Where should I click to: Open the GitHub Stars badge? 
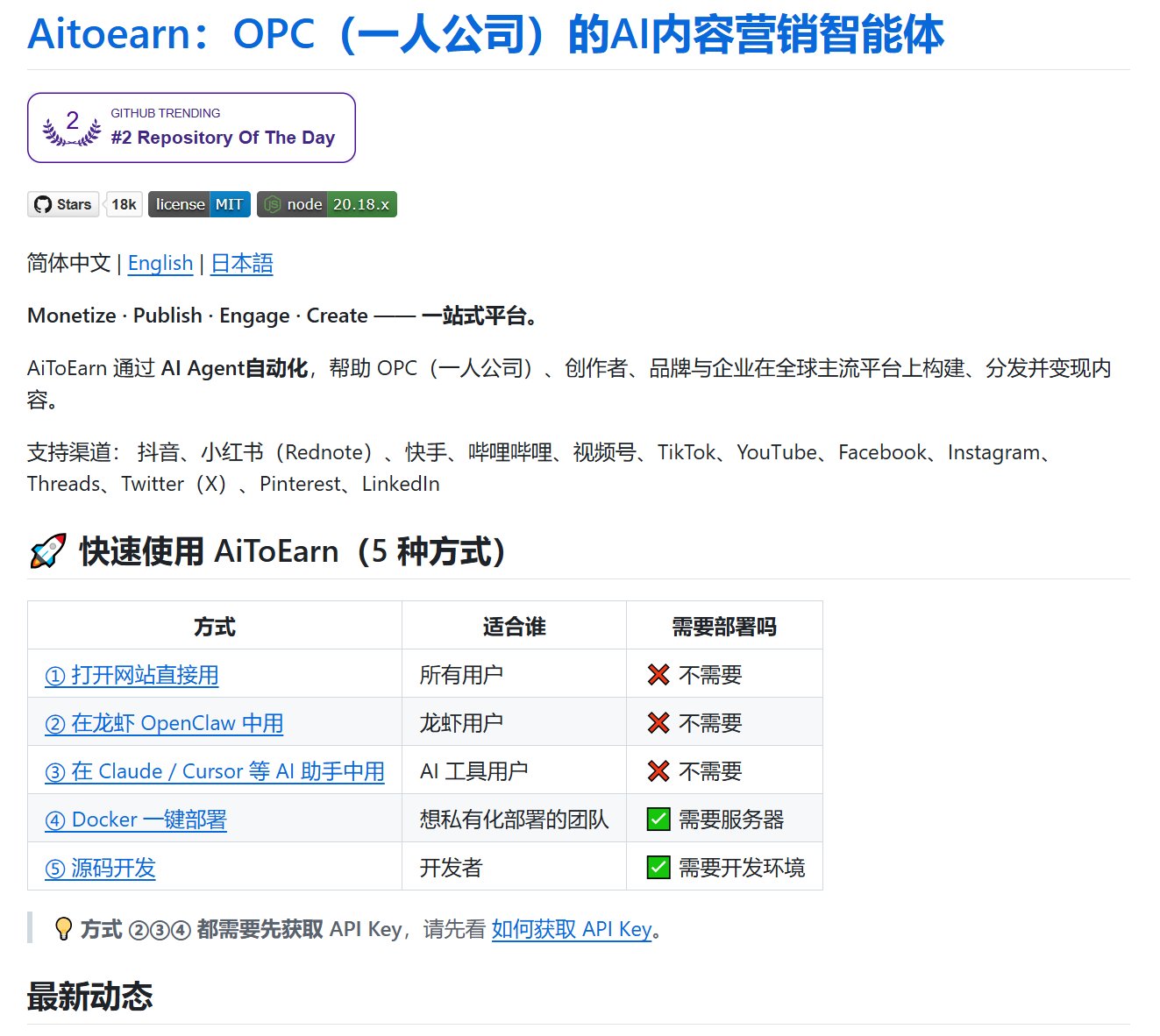point(63,204)
